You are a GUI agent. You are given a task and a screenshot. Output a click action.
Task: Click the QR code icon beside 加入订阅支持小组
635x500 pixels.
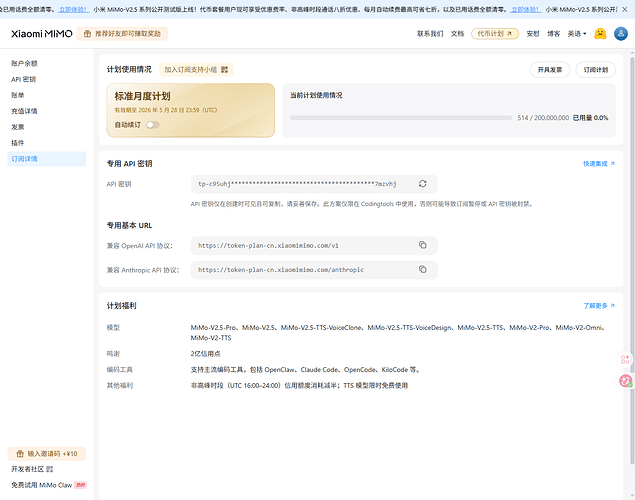coord(224,70)
